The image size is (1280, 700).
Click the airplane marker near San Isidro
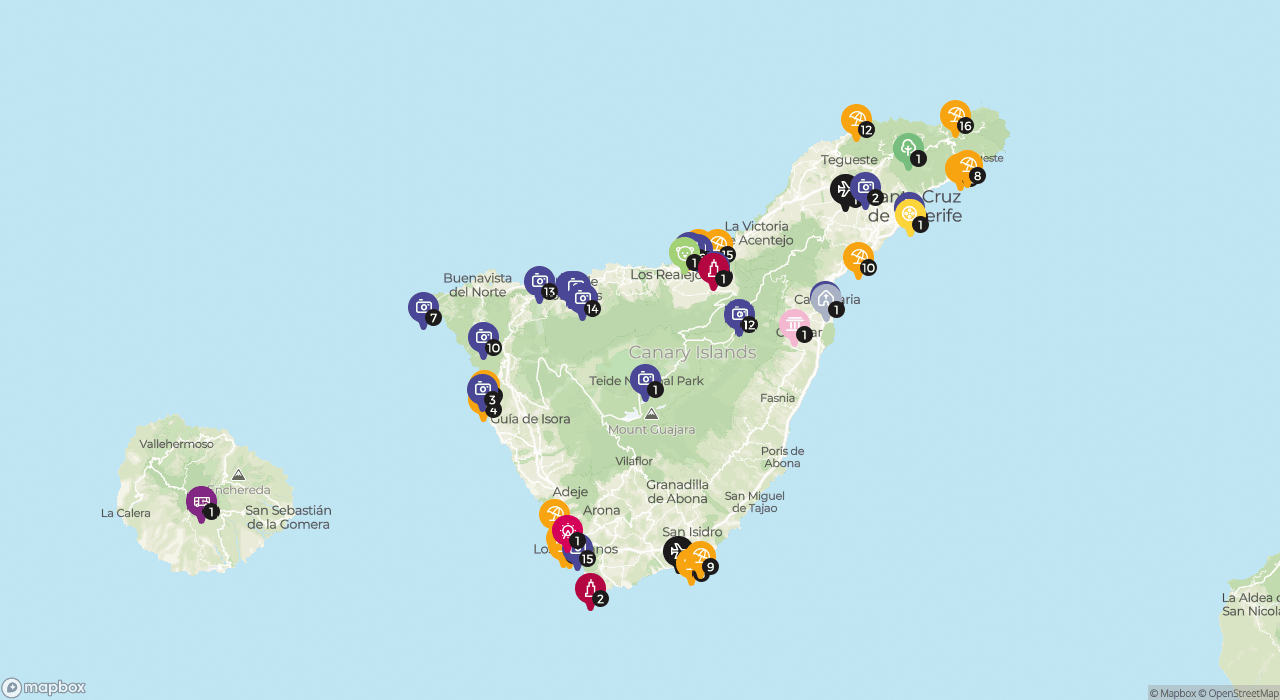point(676,551)
